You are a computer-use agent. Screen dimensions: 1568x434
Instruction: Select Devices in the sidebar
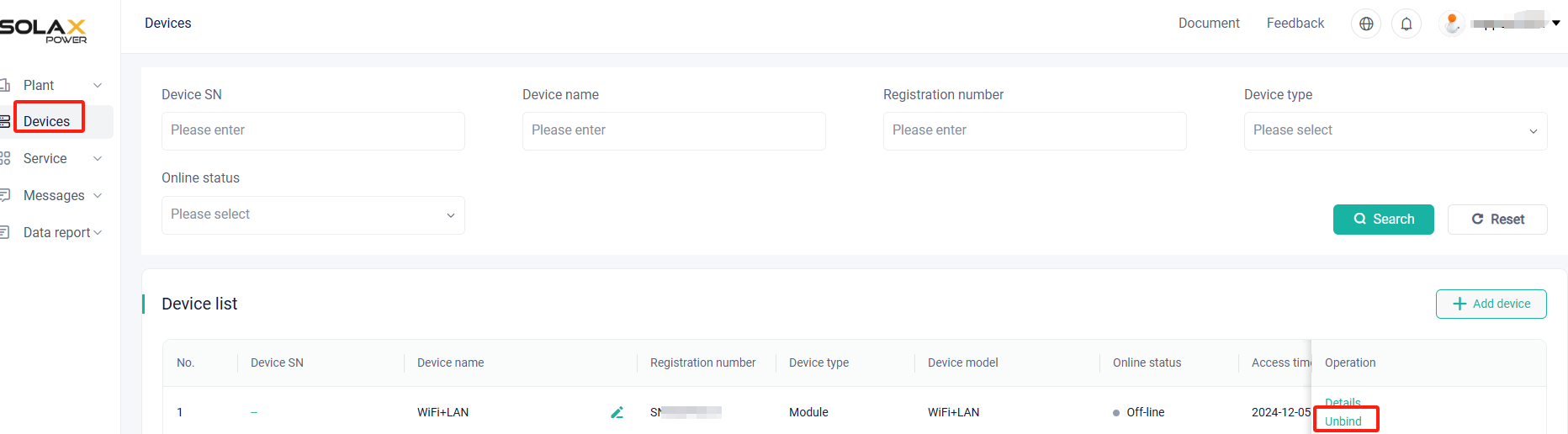pos(47,121)
